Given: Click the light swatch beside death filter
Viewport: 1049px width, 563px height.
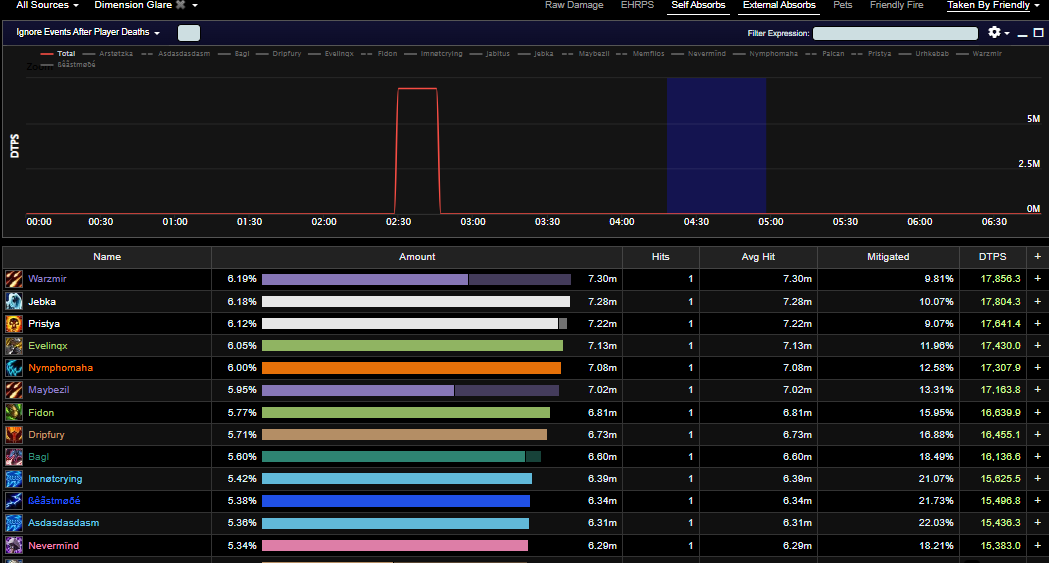Looking at the screenshot, I should tap(189, 33).
